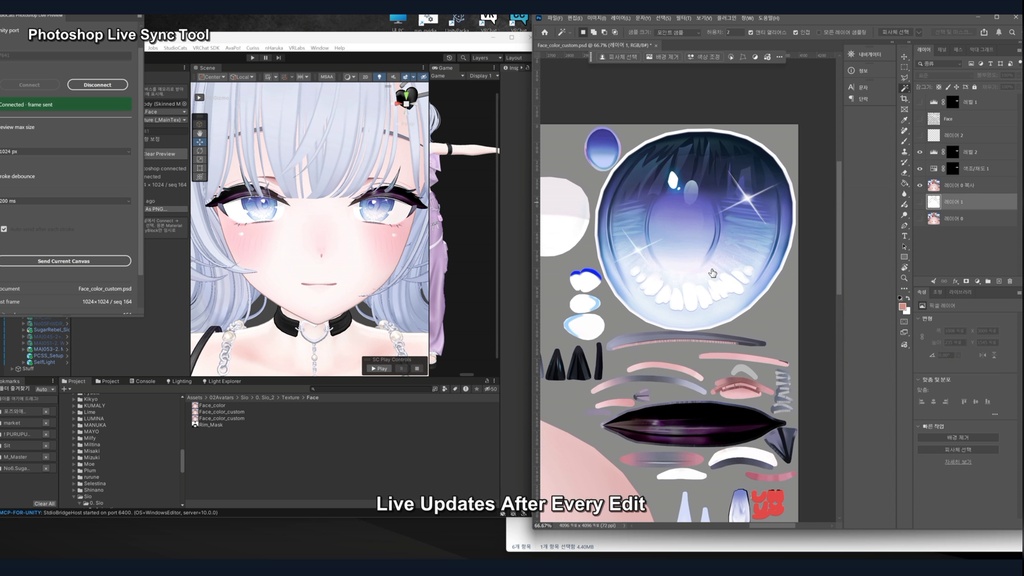
Task: Select the Lasso tool in Photoshop
Action: 904,78
